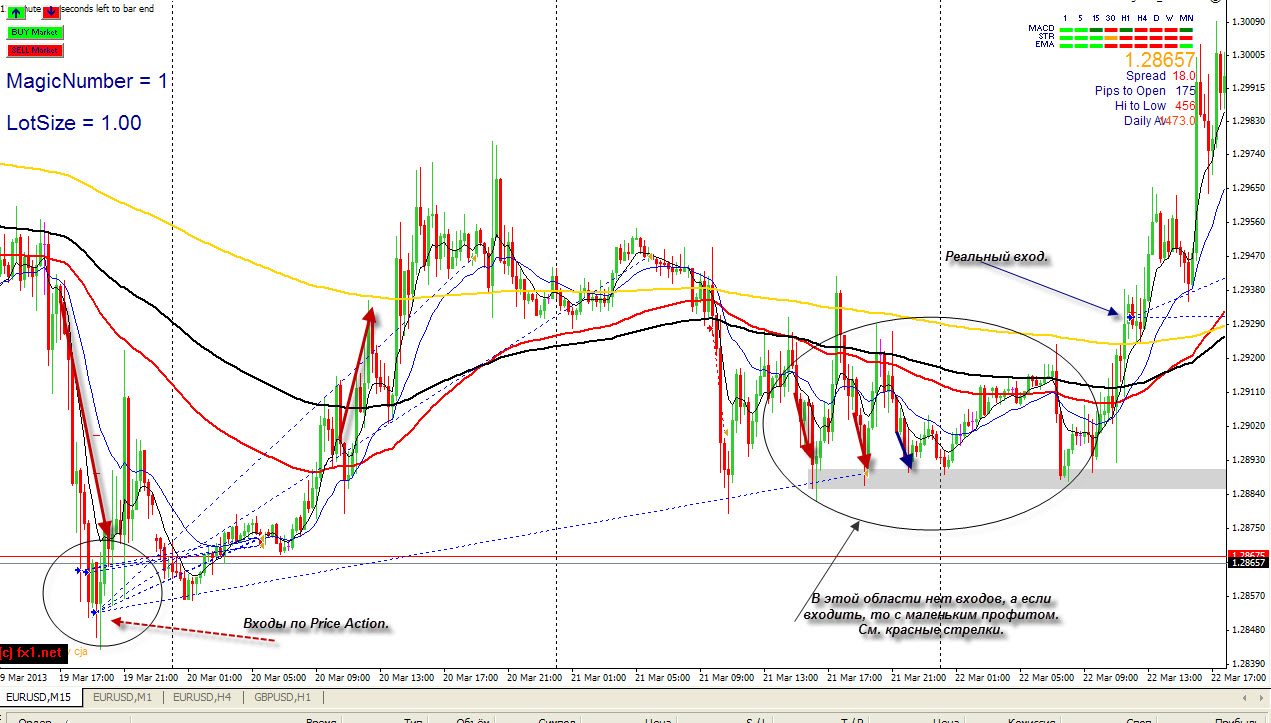Click the EMA signal bar under 1
Image resolution: width=1271 pixels, height=723 pixels.
tap(1066, 46)
